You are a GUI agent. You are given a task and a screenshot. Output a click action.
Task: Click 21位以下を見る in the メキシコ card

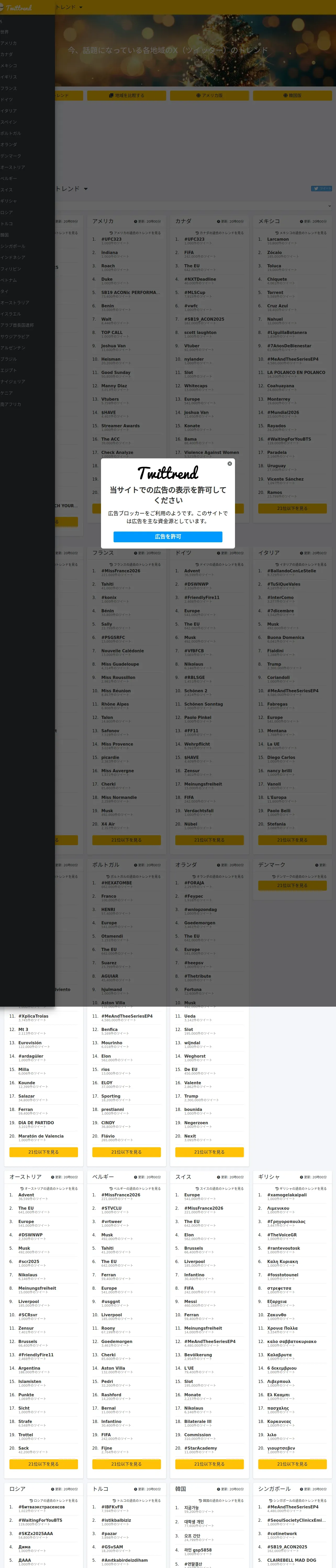292,508
